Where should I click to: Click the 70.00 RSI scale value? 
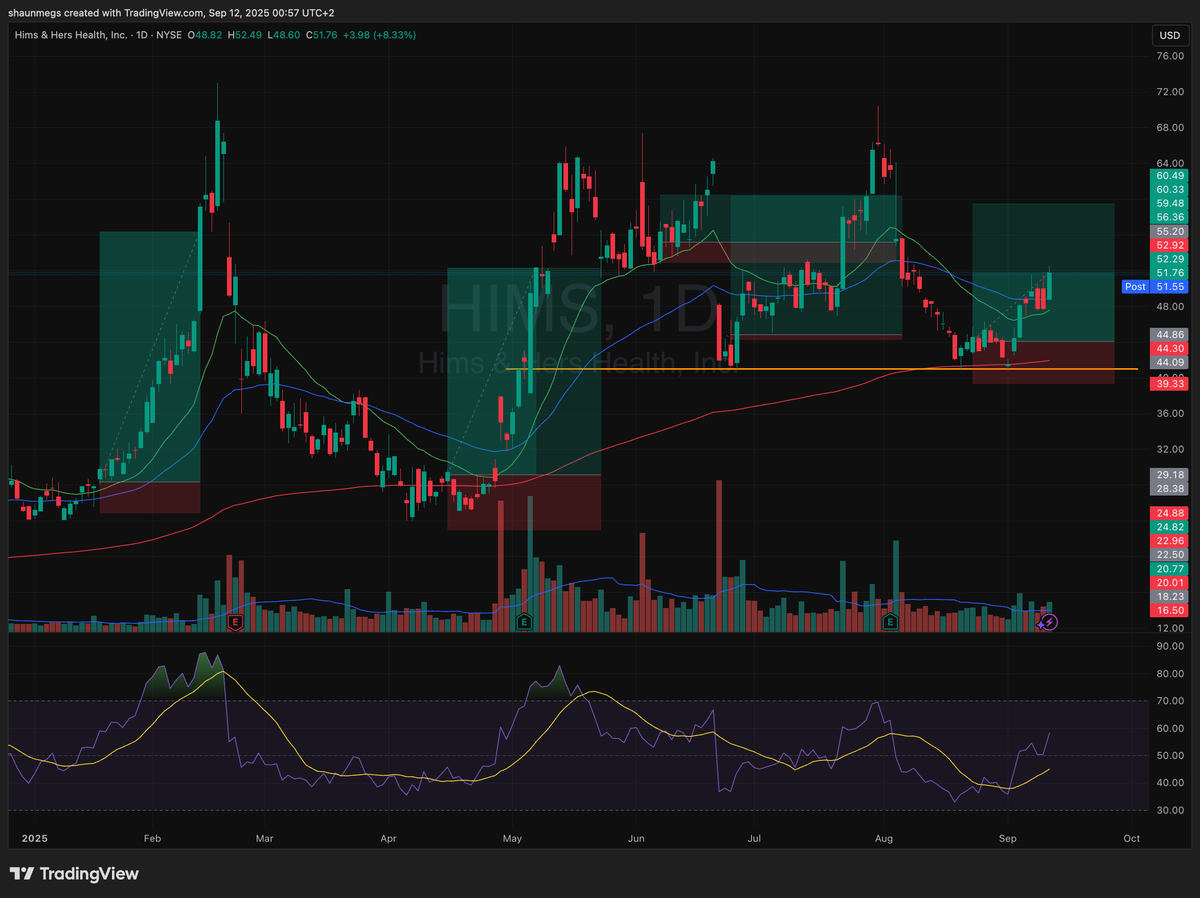point(1170,701)
